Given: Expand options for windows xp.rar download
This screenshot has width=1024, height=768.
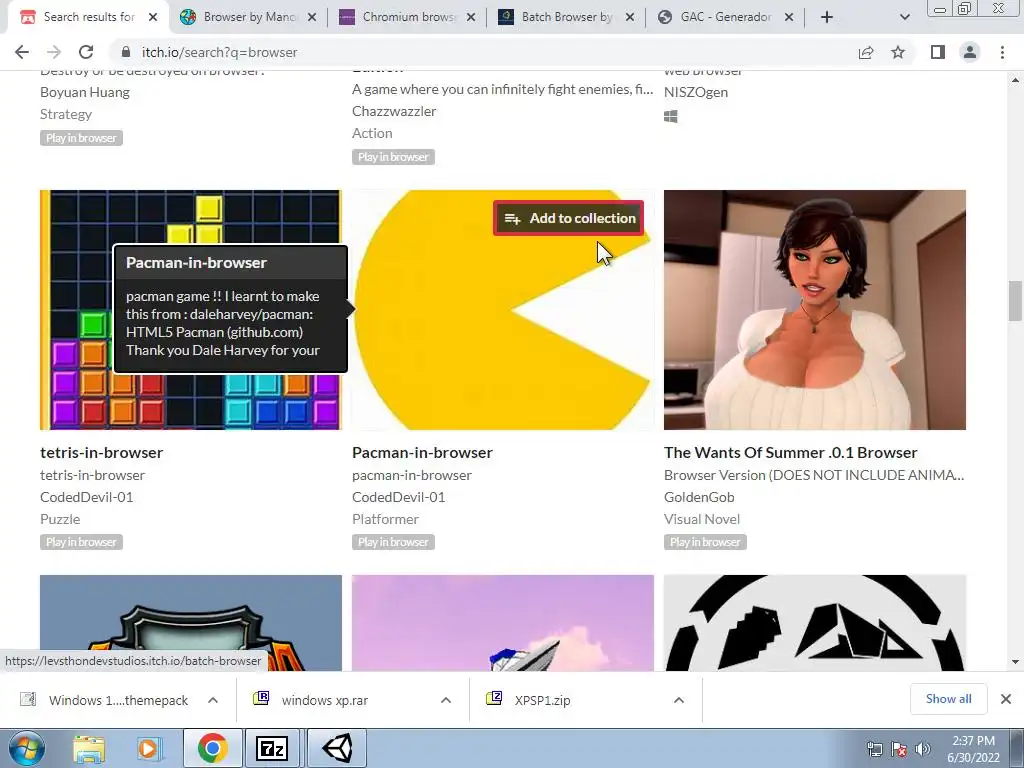Looking at the screenshot, I should click(446, 700).
